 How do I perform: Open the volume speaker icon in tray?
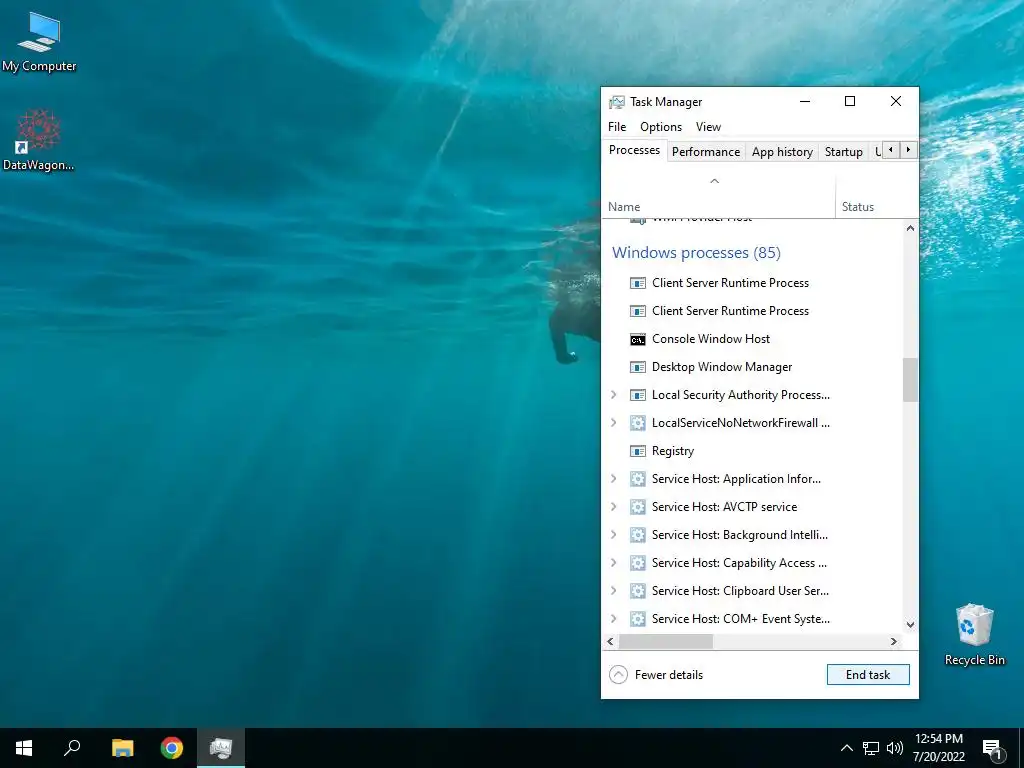(895, 748)
